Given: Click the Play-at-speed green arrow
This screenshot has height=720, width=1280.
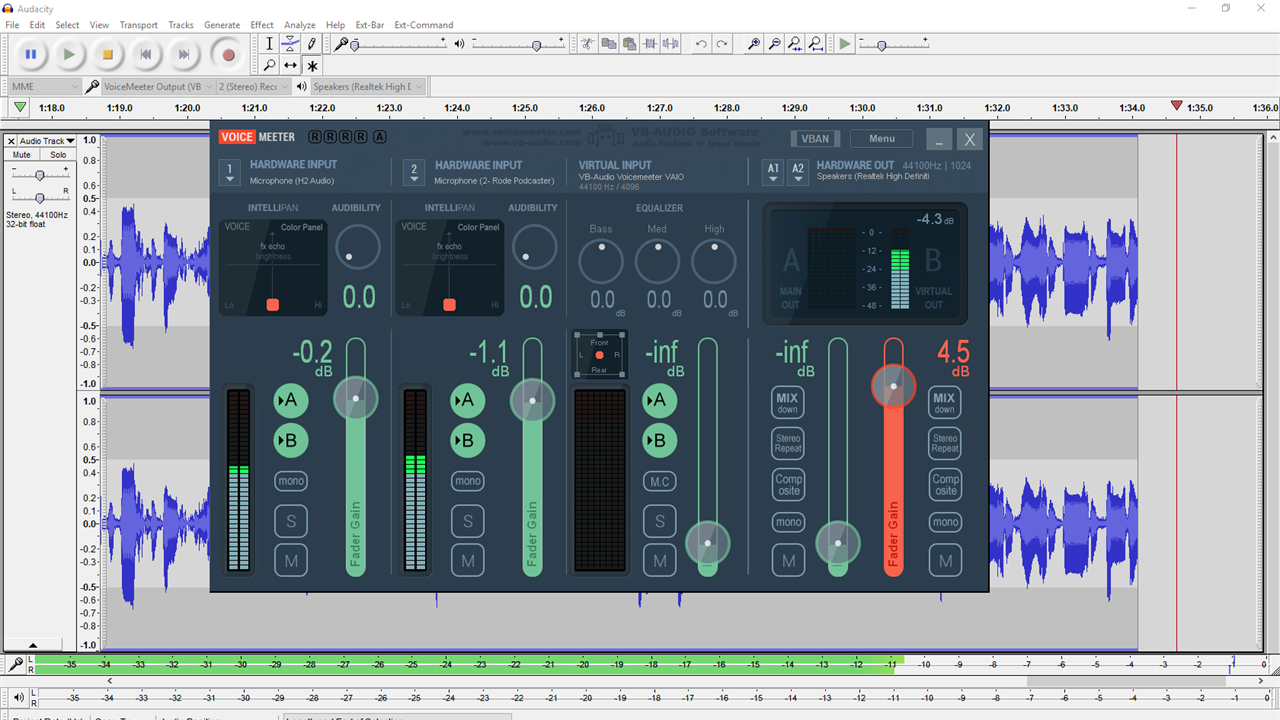Looking at the screenshot, I should tap(845, 44).
